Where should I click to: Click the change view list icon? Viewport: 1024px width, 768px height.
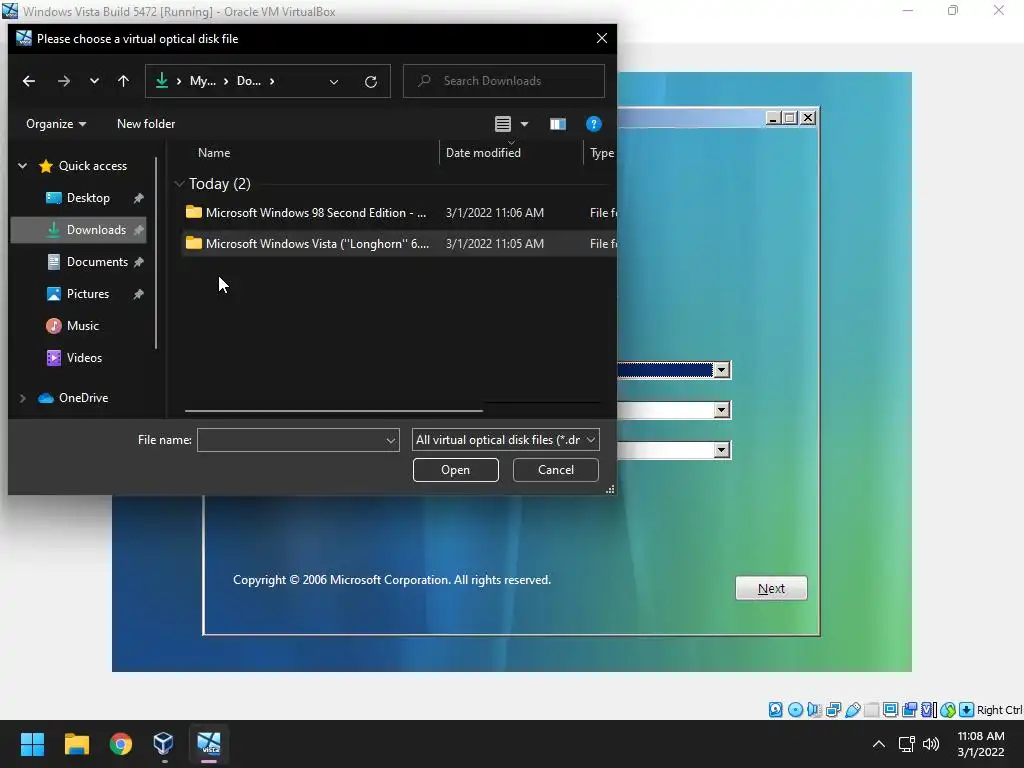pyautogui.click(x=503, y=124)
